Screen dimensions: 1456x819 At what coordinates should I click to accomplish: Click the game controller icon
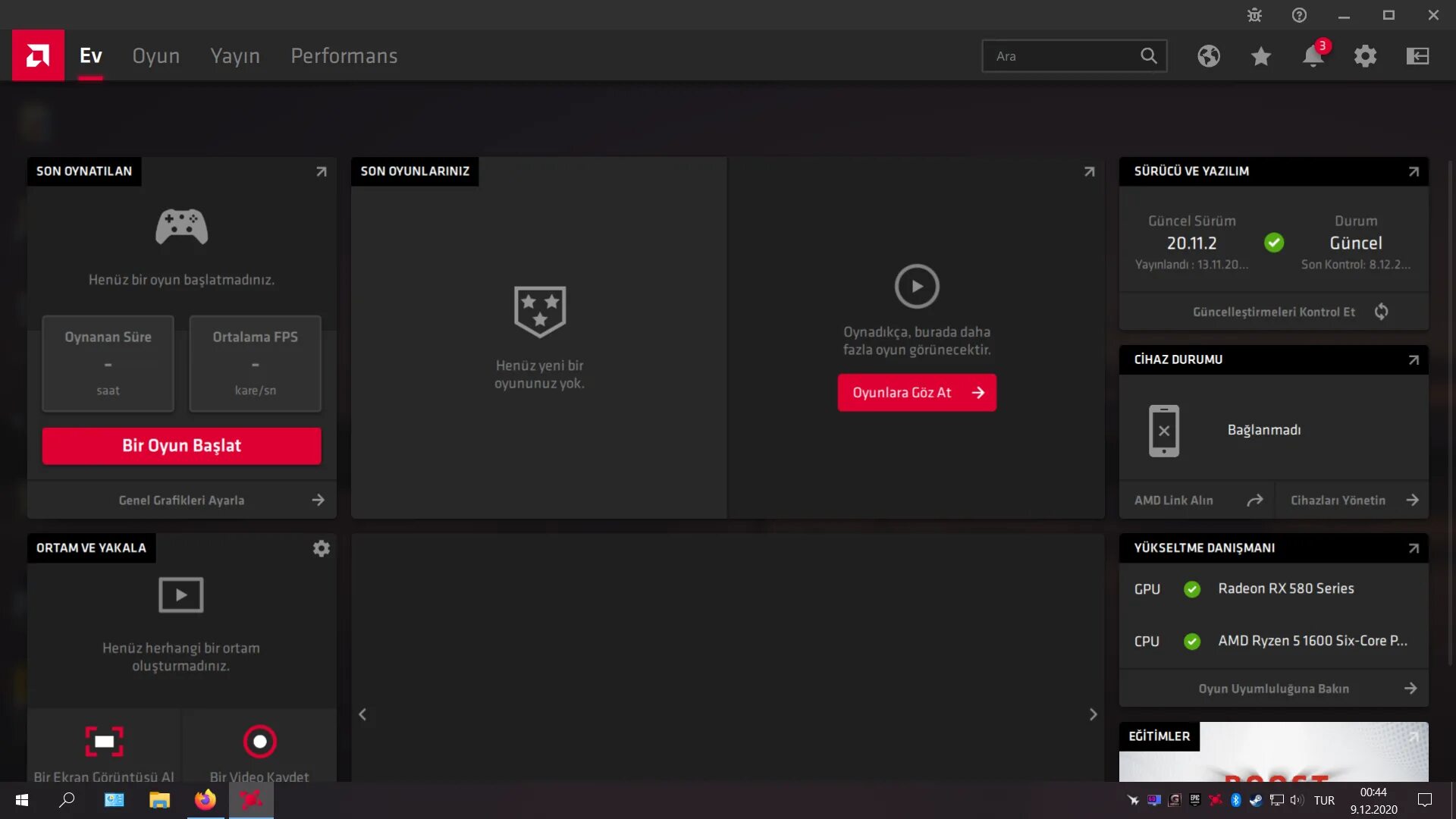[182, 227]
